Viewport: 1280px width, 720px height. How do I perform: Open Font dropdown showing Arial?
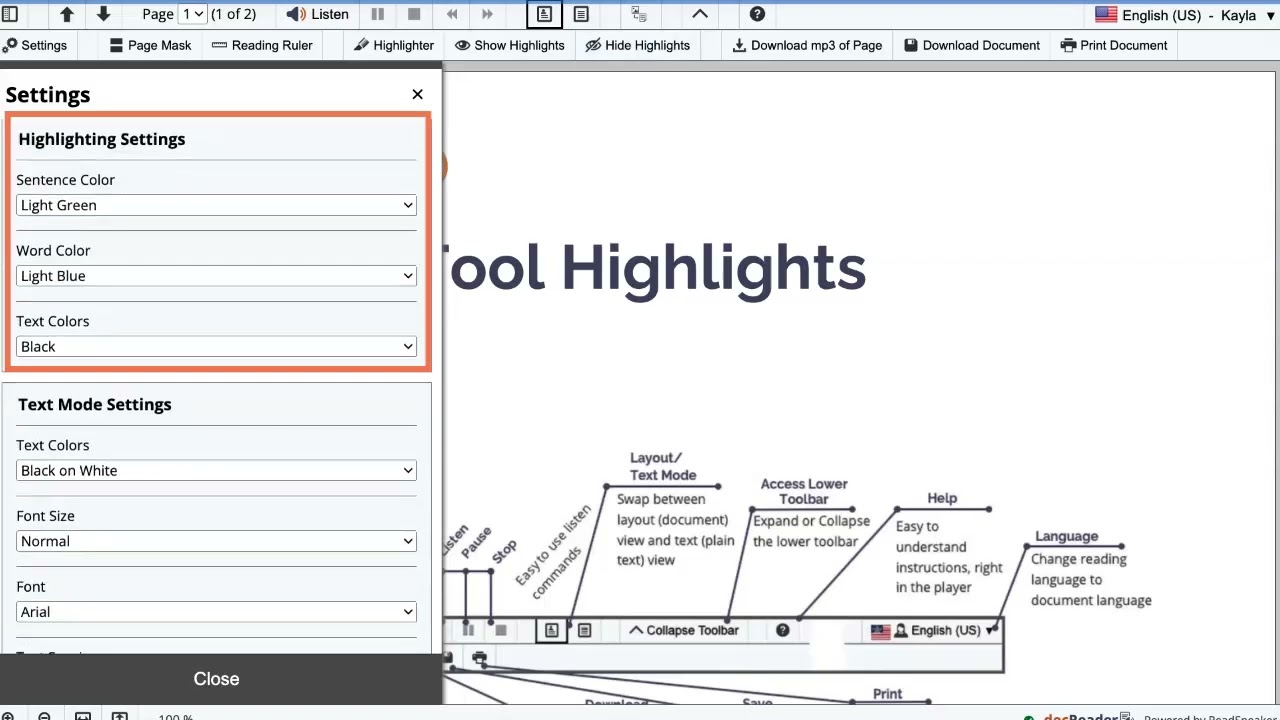[x=216, y=612]
